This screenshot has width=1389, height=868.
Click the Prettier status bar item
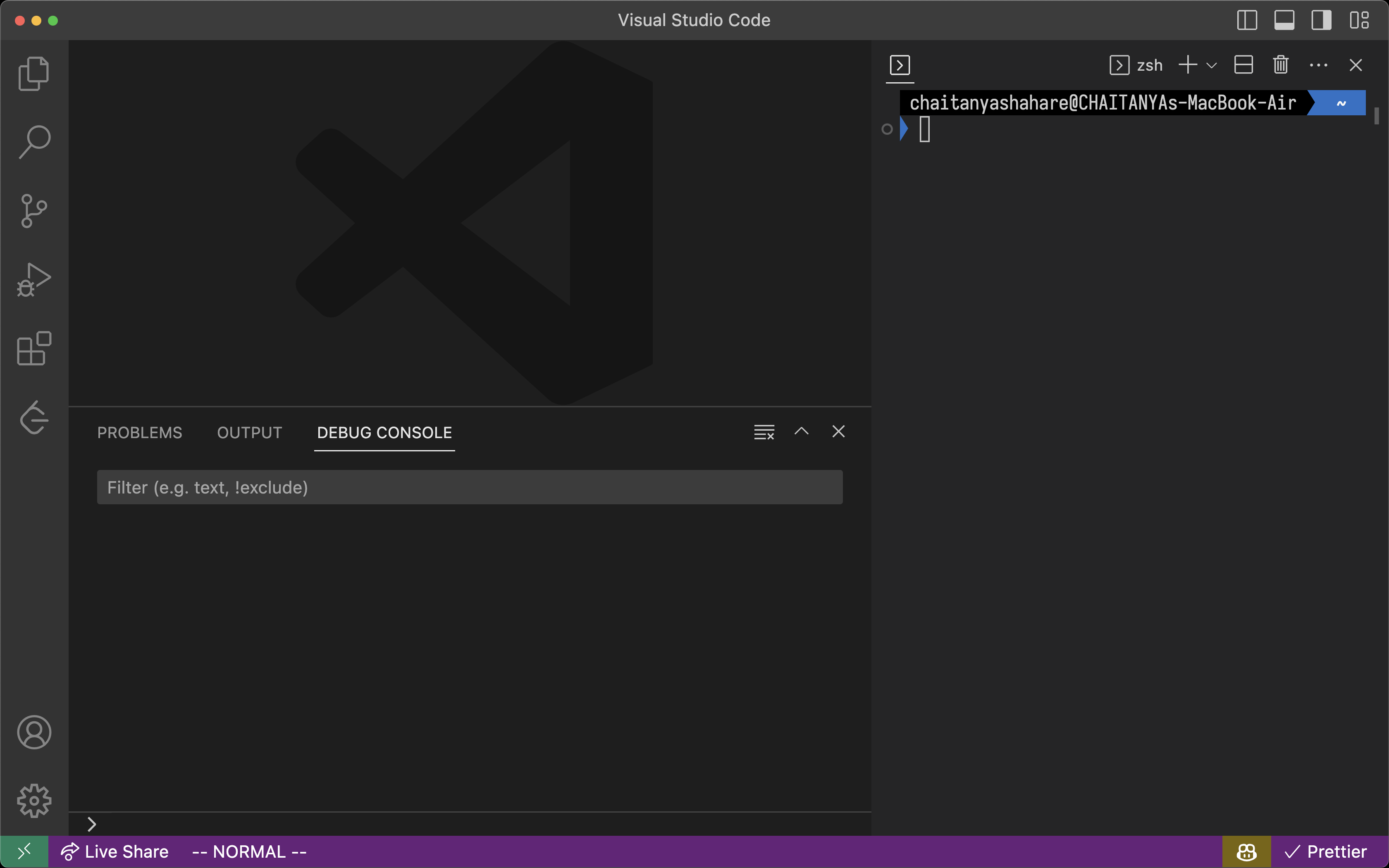pyautogui.click(x=1325, y=852)
